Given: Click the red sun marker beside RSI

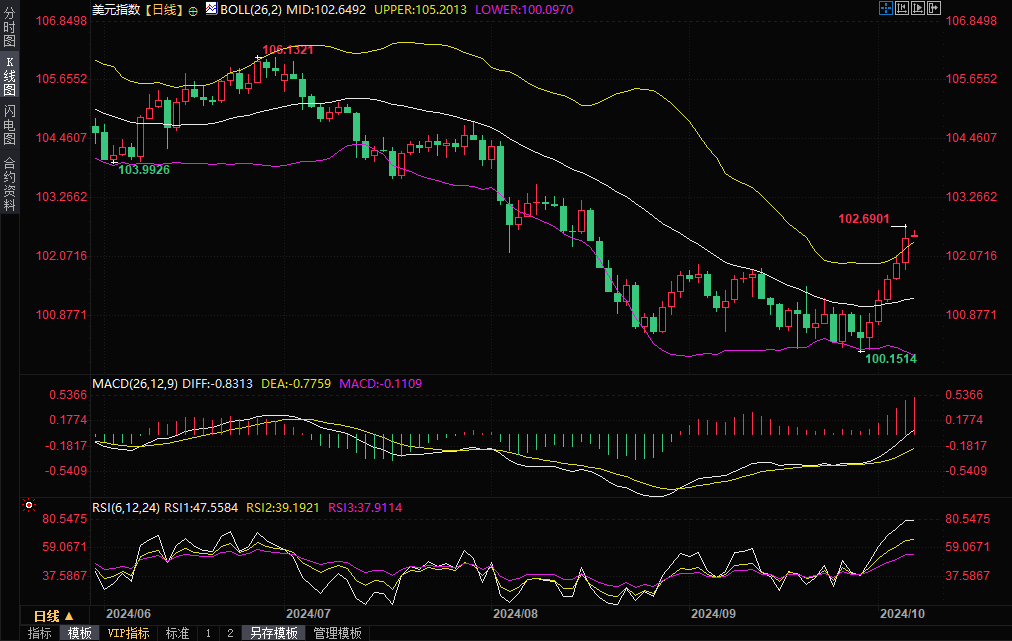Looking at the screenshot, I should [x=28, y=507].
